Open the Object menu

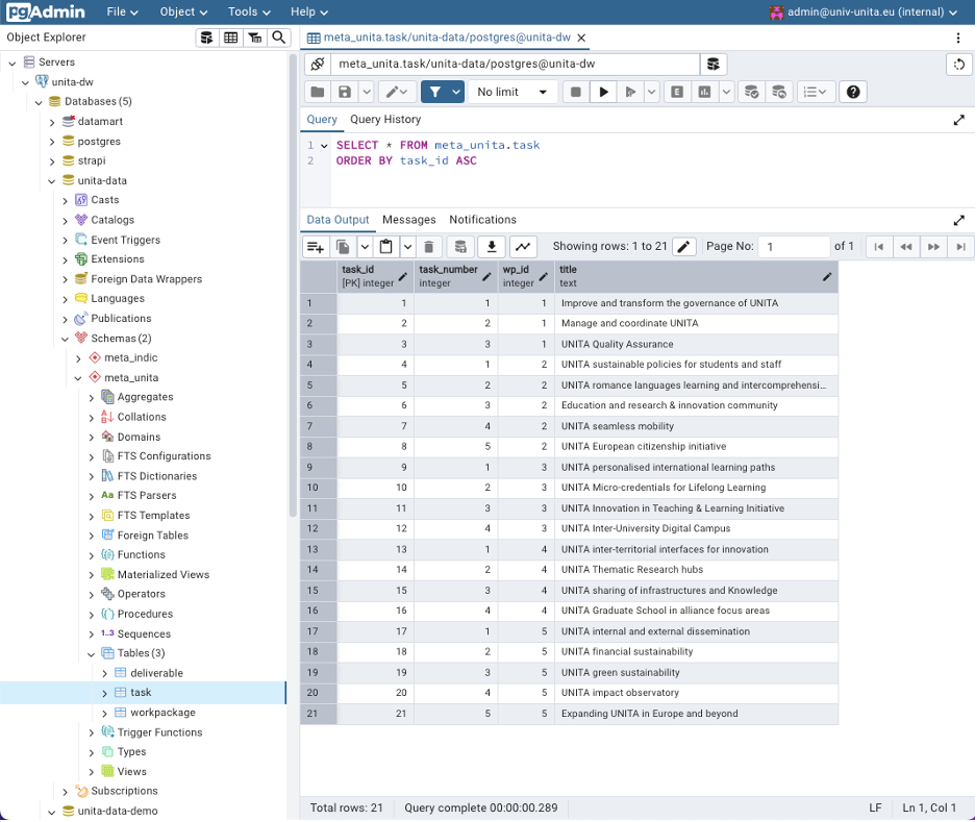183,12
